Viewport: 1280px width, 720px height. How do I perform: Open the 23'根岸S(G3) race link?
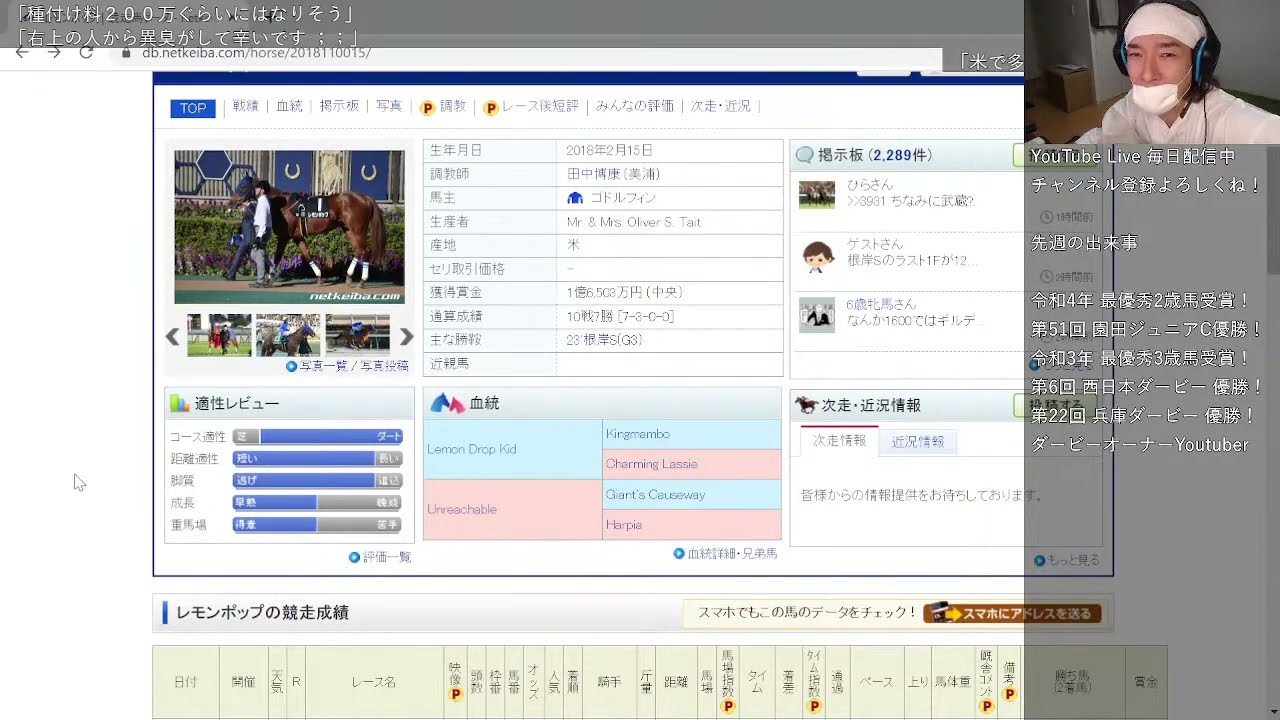604,340
